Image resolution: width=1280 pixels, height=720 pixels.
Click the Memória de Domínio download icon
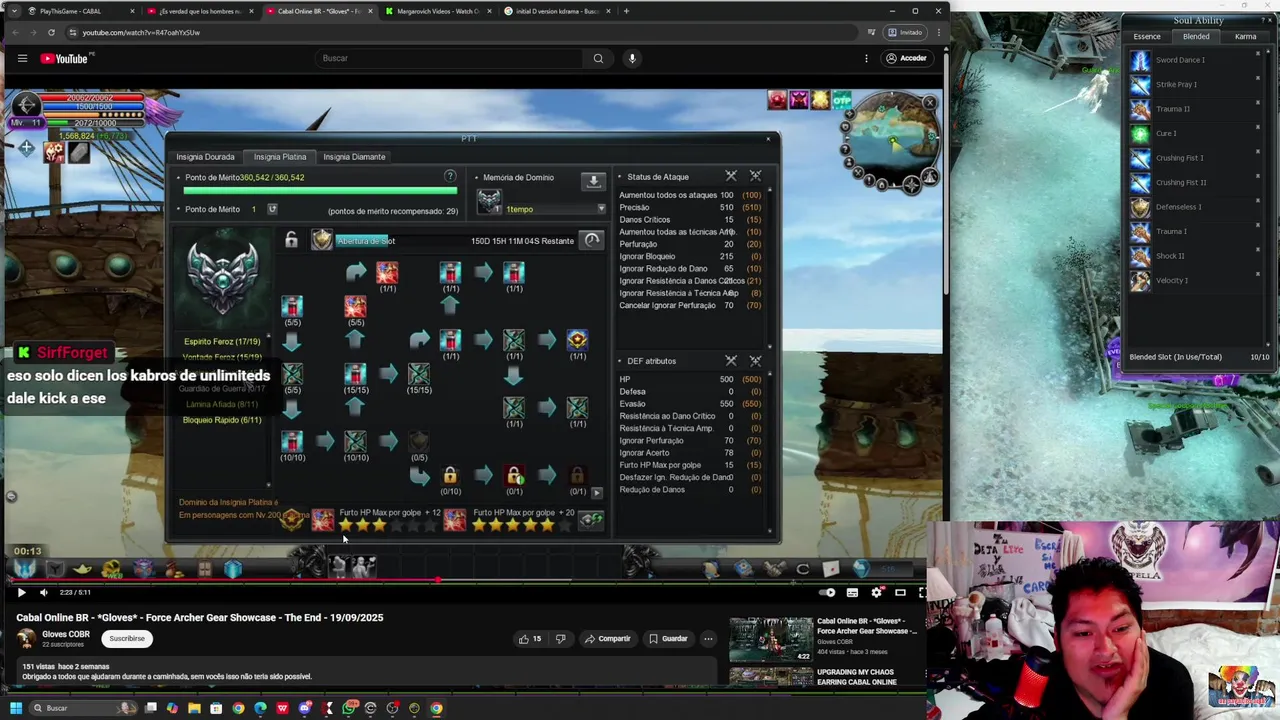[593, 181]
